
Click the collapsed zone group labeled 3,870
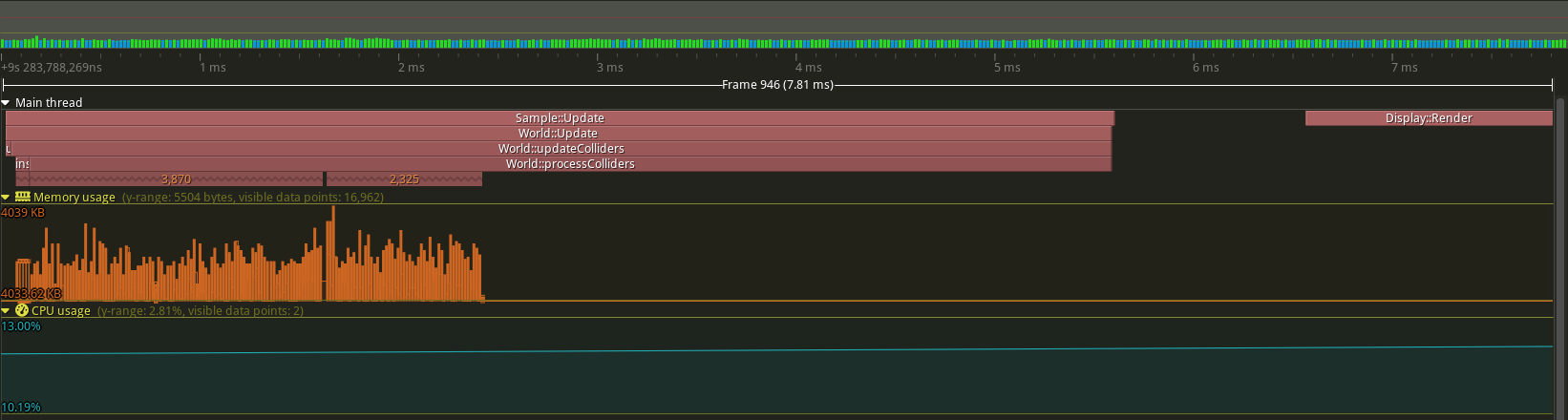coord(176,179)
